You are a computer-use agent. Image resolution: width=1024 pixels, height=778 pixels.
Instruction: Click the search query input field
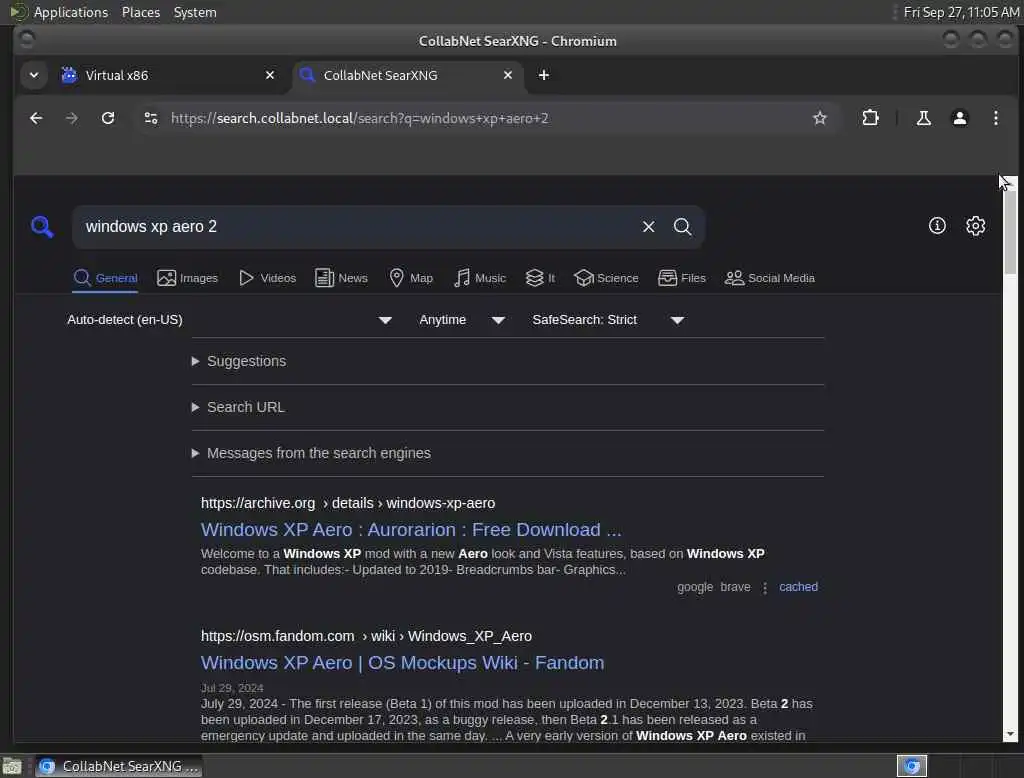pos(356,227)
